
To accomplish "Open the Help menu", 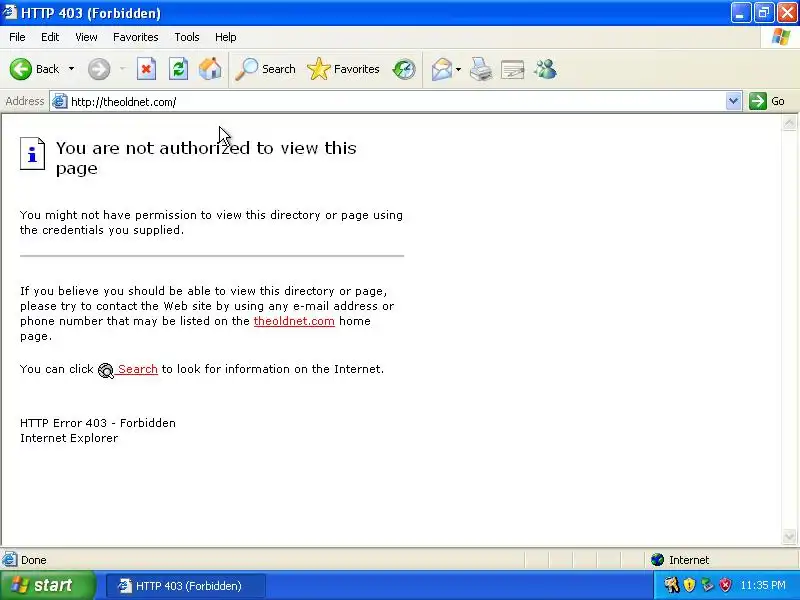I will click(x=226, y=37).
